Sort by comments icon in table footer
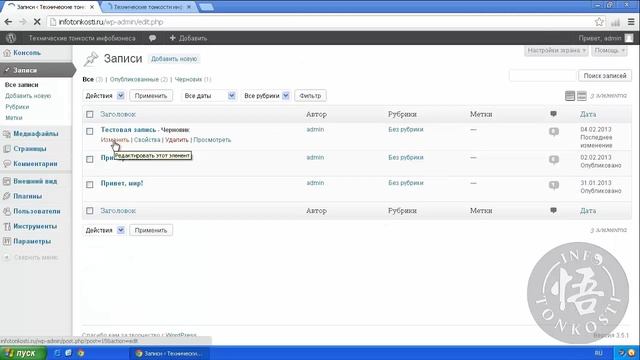640x360 pixels. point(553,210)
